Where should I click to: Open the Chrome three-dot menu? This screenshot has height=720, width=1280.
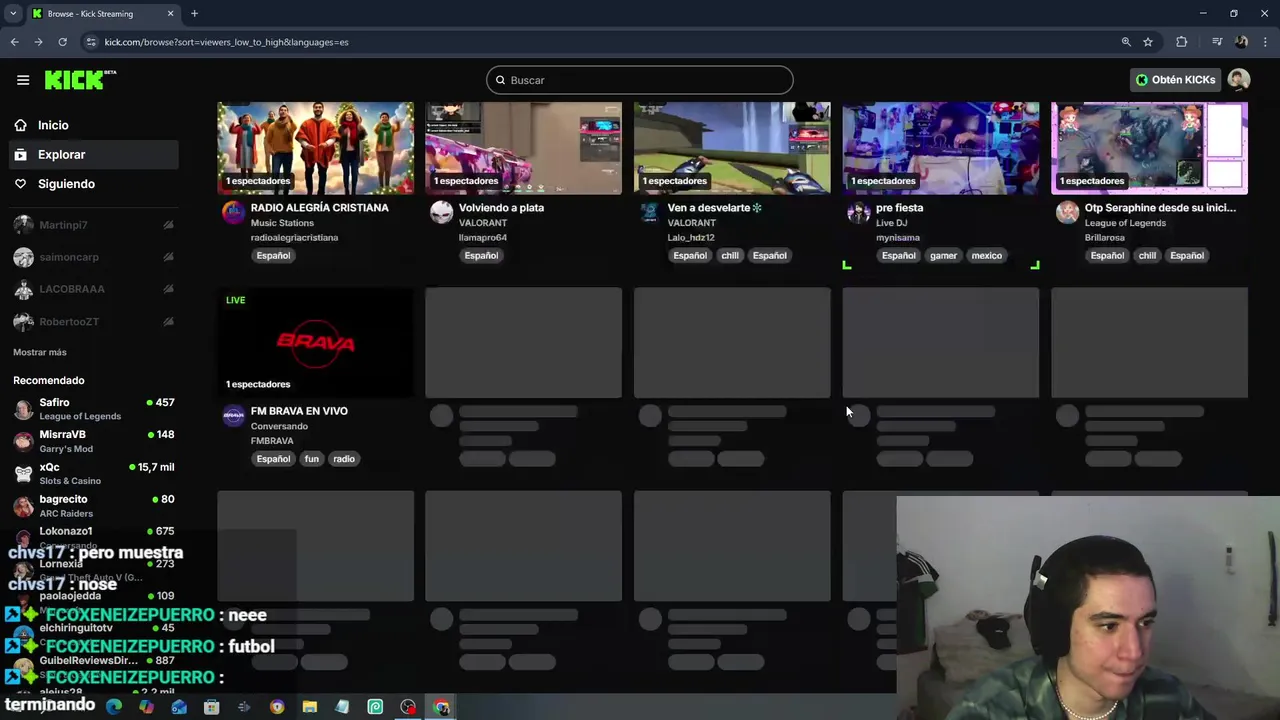click(x=1265, y=42)
